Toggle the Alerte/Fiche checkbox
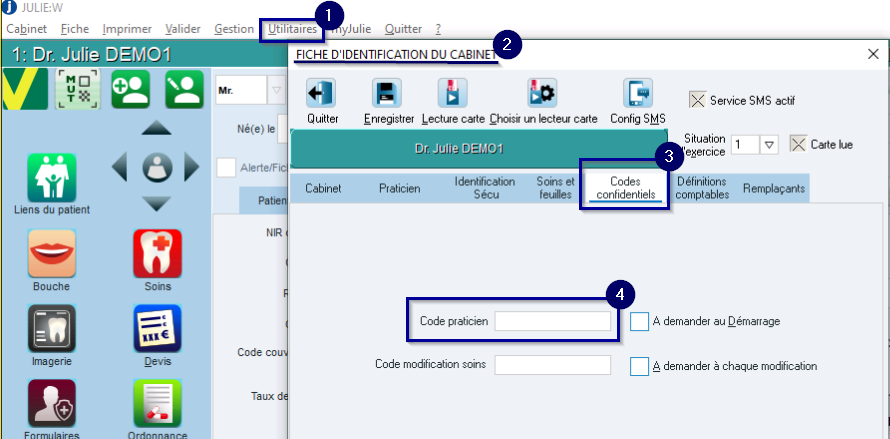The width and height of the screenshot is (890, 439). click(226, 168)
